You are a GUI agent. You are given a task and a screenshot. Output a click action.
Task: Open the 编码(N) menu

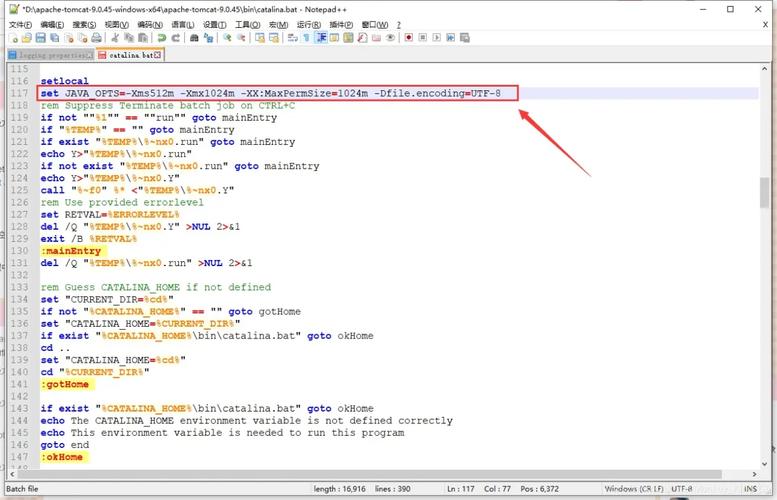[x=150, y=25]
